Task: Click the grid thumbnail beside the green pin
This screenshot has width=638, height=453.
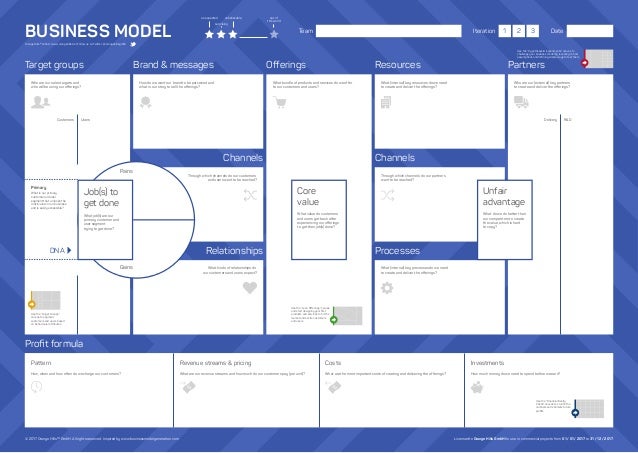Action: [x=348, y=316]
